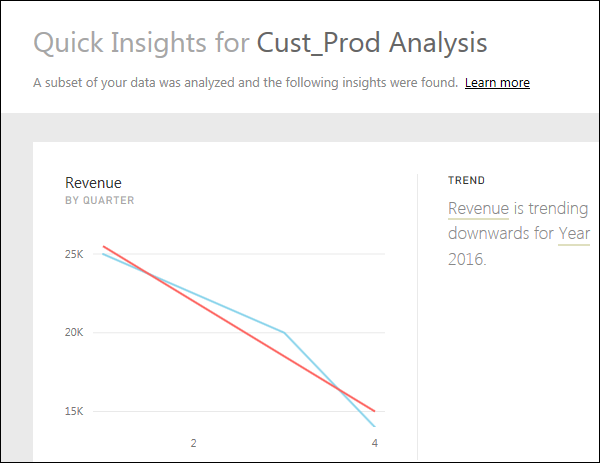Click the Cust_Prod Analysis title text

372,43
